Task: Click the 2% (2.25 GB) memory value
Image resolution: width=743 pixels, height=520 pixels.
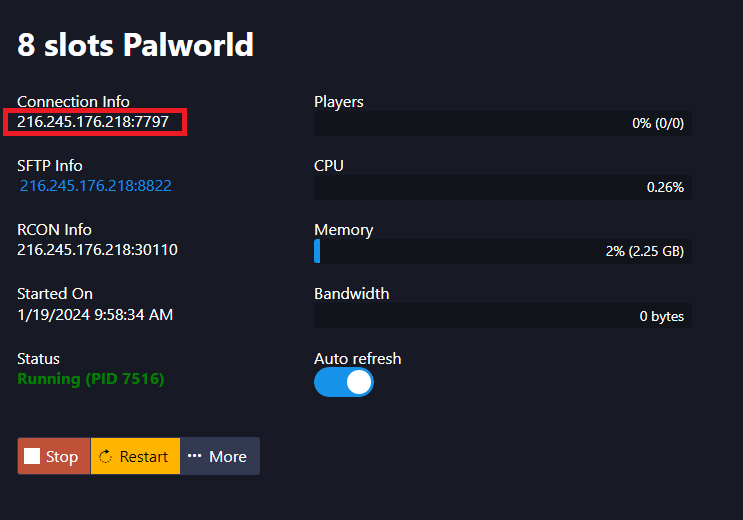Action: (645, 251)
